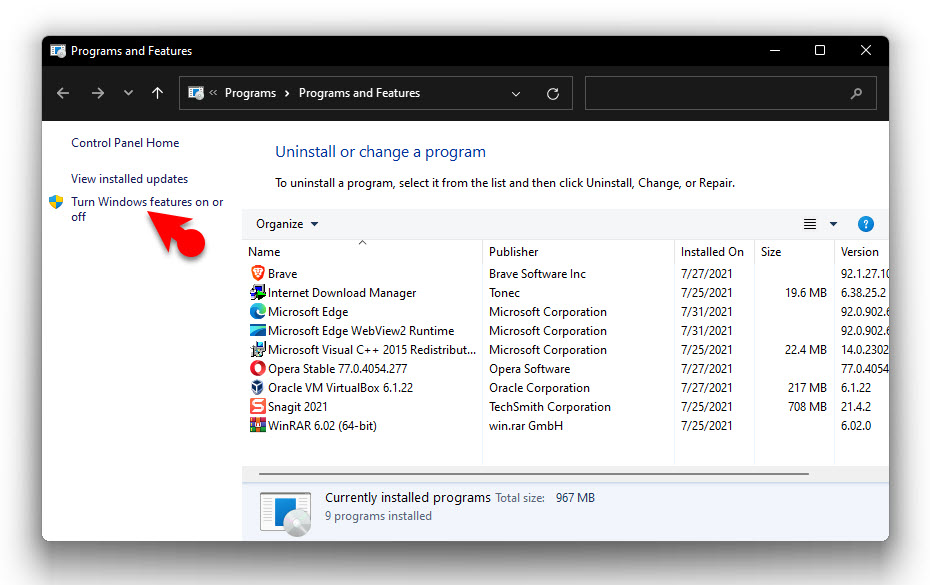Click the change view list icon
The width and height of the screenshot is (930, 585).
810,224
